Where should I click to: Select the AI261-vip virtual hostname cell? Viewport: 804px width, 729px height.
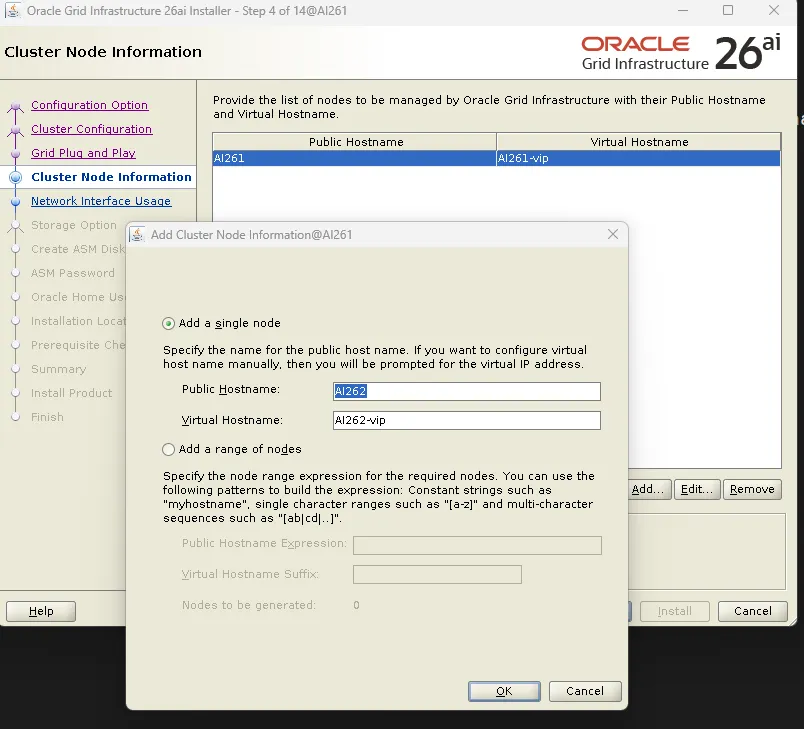(638, 158)
